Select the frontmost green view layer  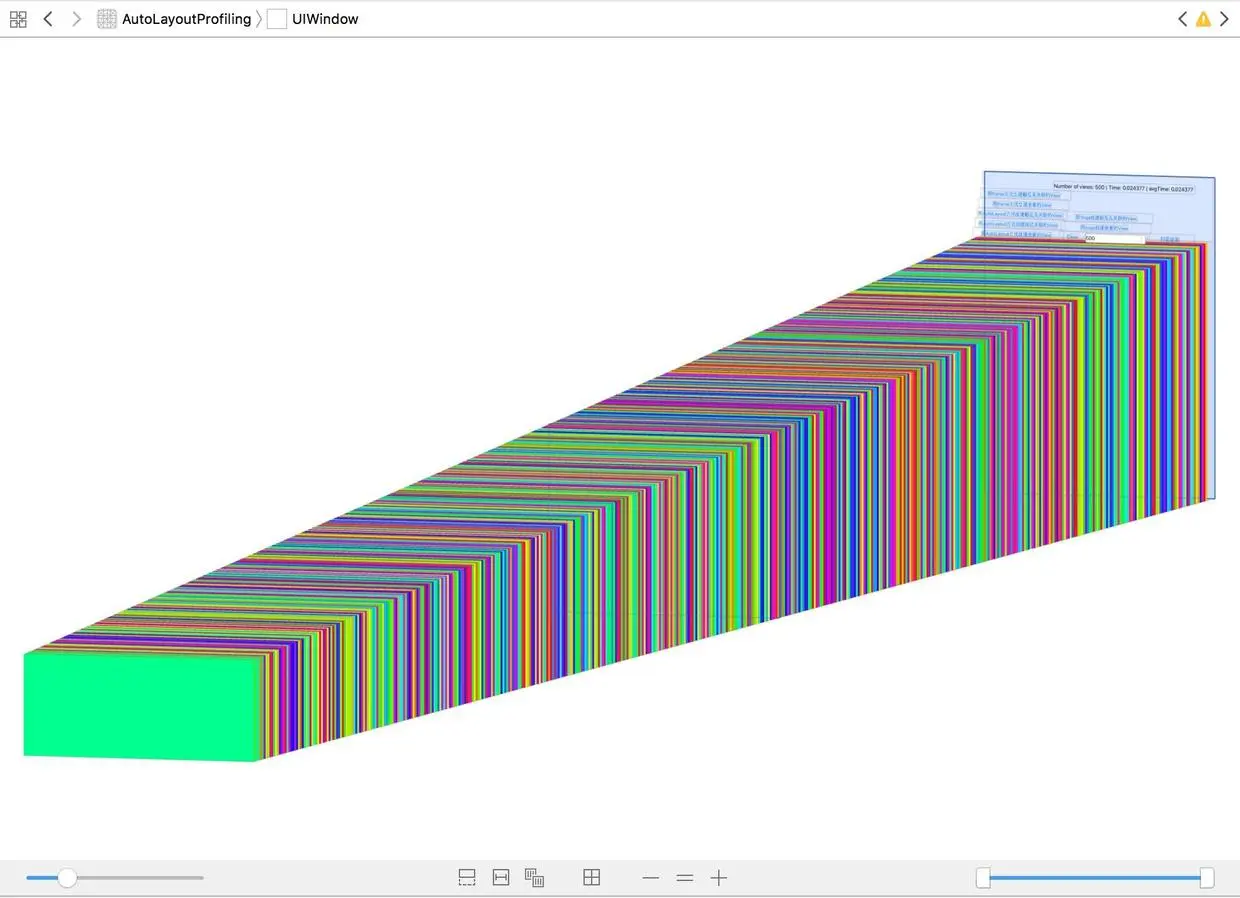coord(141,706)
